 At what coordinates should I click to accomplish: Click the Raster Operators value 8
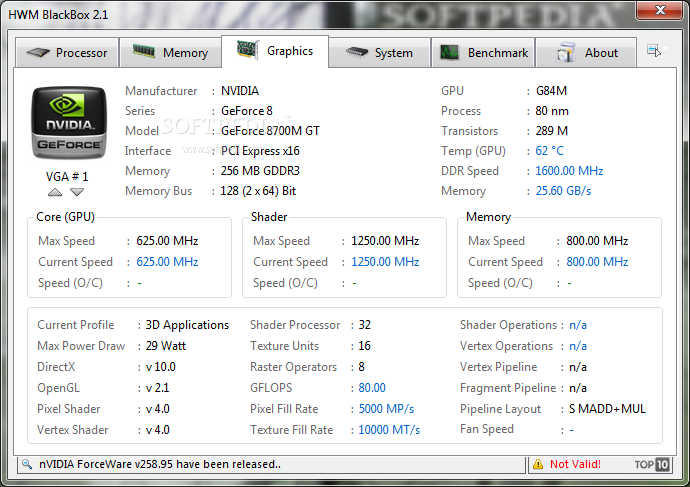pyautogui.click(x=361, y=367)
